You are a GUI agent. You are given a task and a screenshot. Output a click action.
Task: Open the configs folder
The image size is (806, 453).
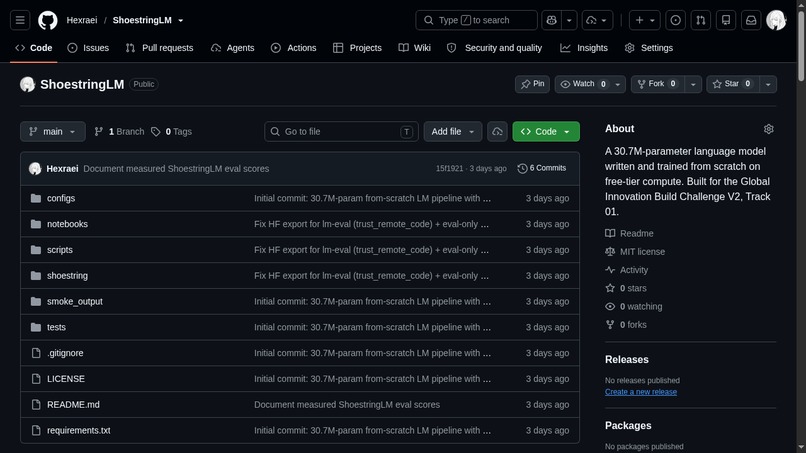point(61,198)
